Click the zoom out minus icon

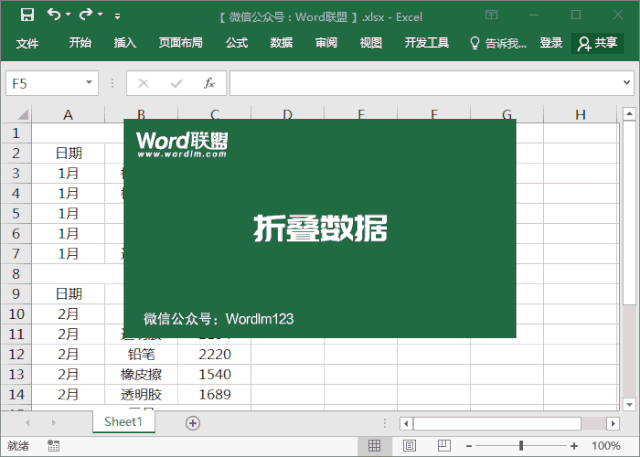coord(467,446)
